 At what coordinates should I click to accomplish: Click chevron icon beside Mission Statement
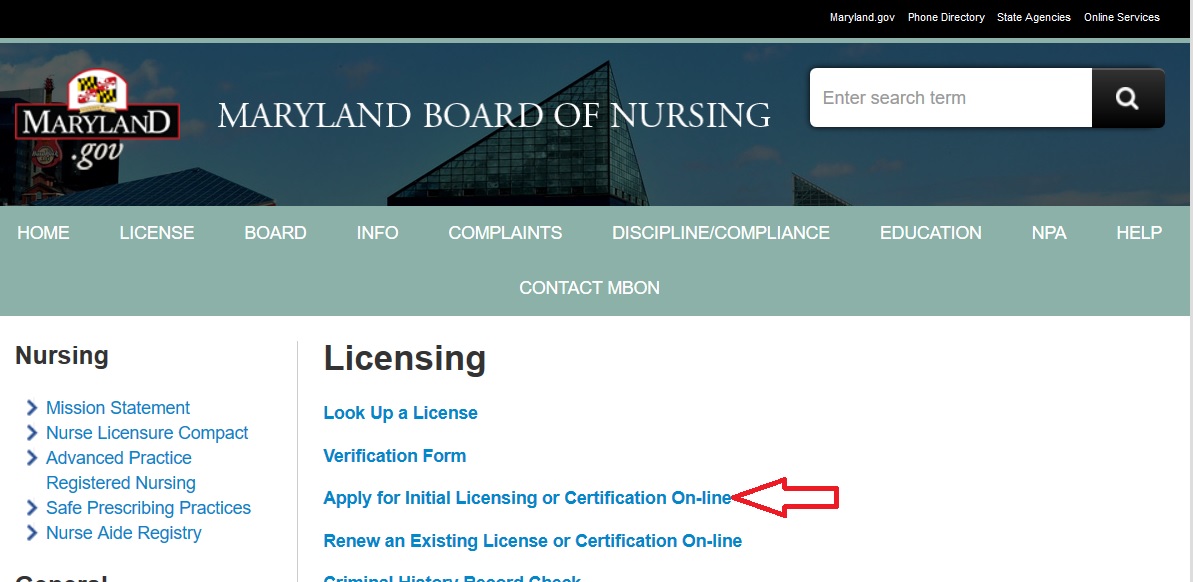tap(33, 408)
